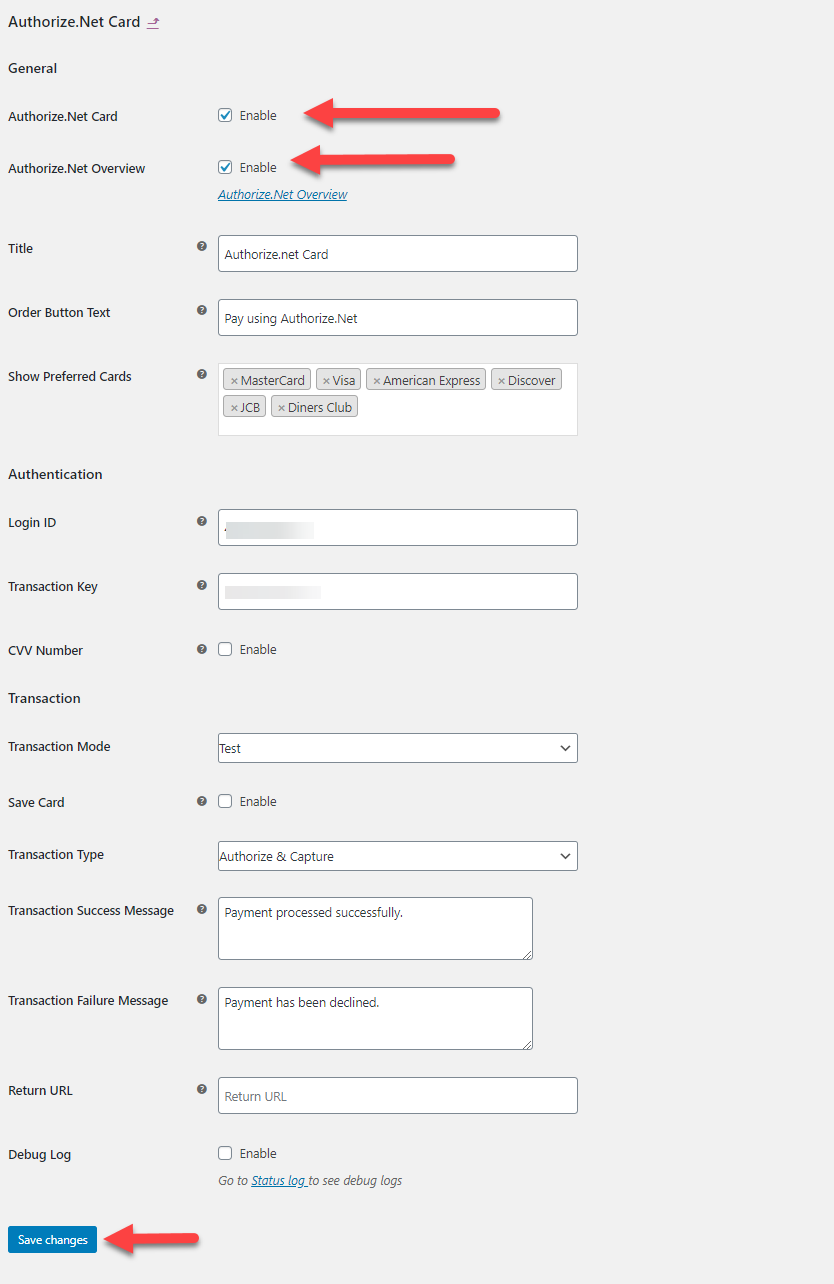Uncheck Enable for Authorize.Net Card

[225, 115]
